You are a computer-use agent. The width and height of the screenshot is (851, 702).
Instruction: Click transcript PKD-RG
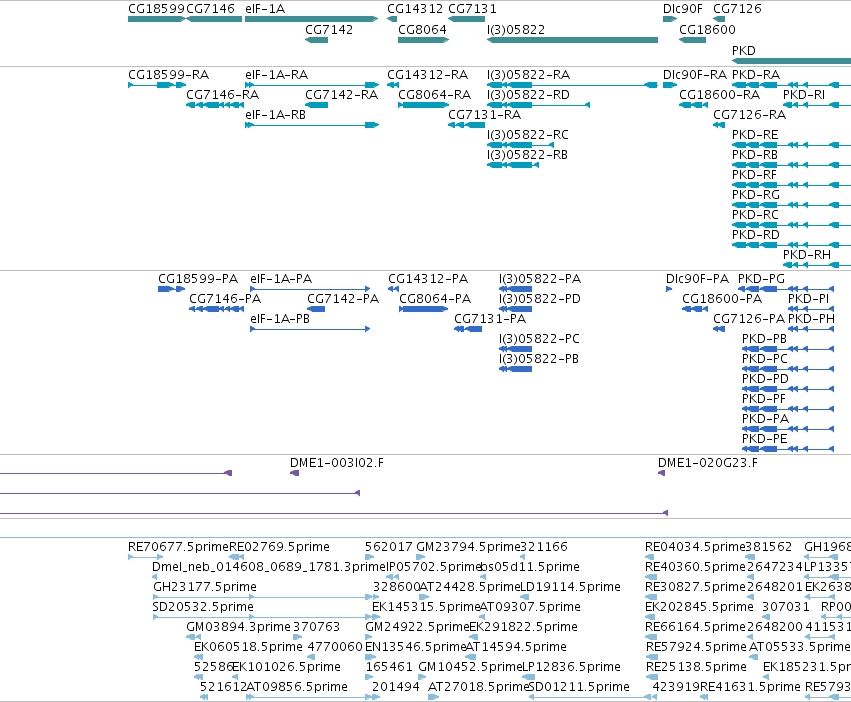[755, 194]
